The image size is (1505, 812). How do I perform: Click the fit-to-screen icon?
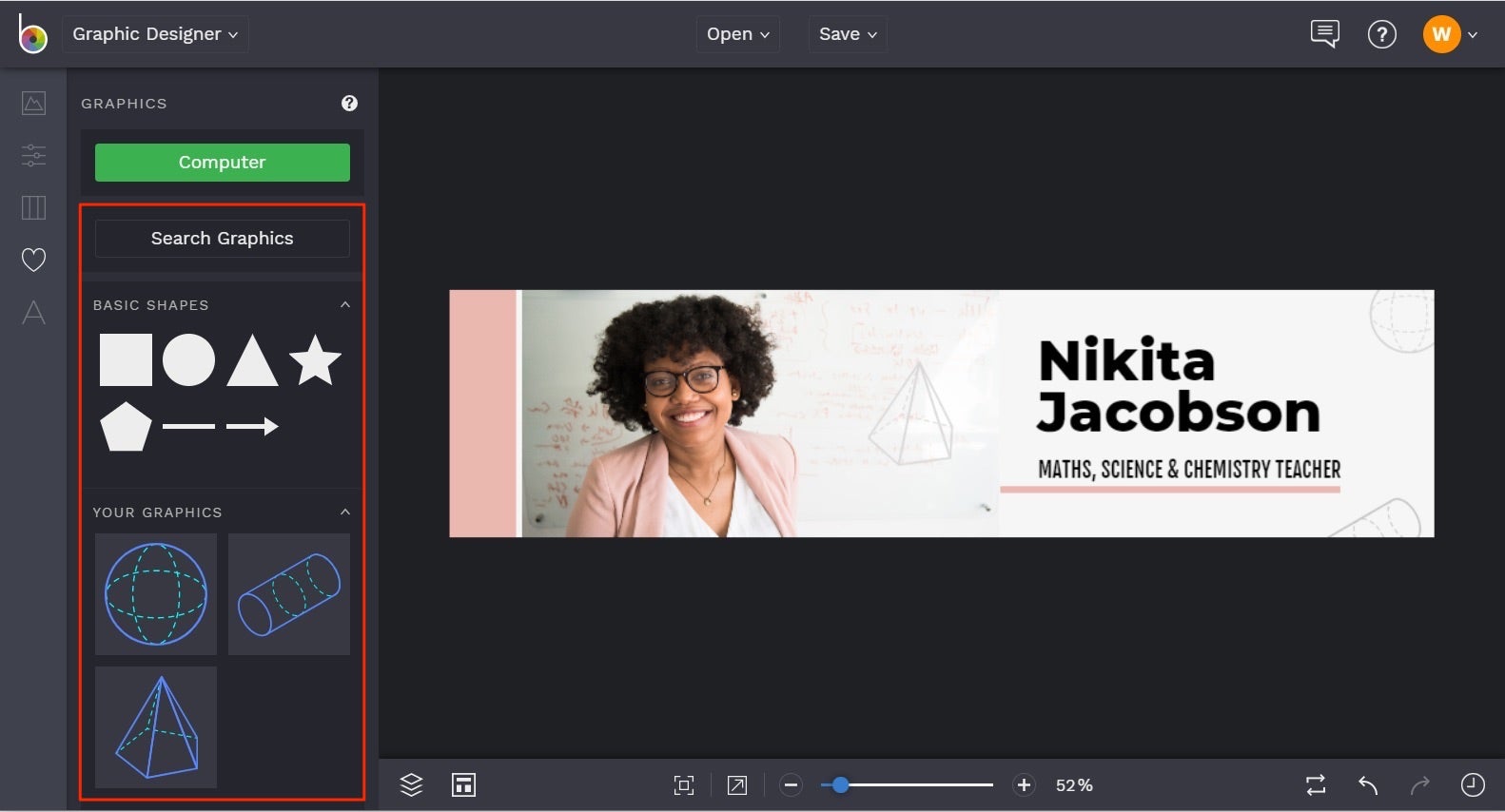[x=683, y=785]
